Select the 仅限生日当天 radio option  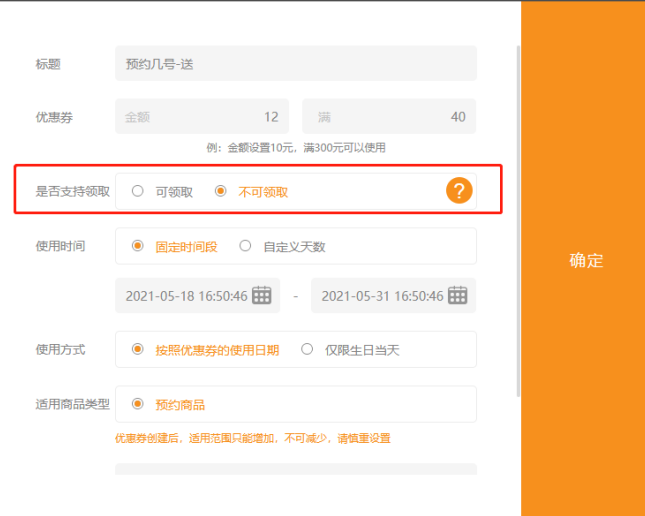307,350
